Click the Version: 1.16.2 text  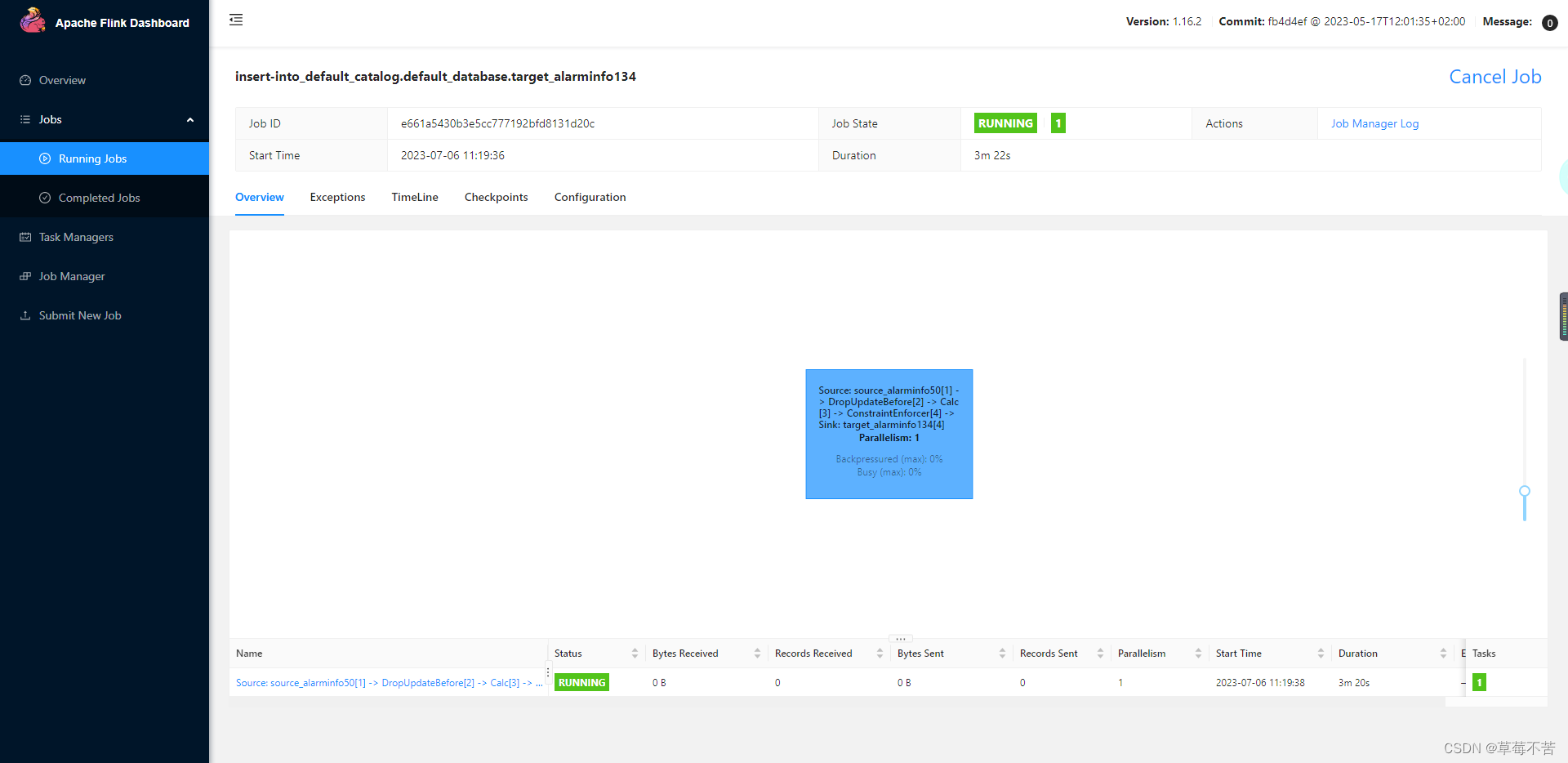tap(1164, 22)
